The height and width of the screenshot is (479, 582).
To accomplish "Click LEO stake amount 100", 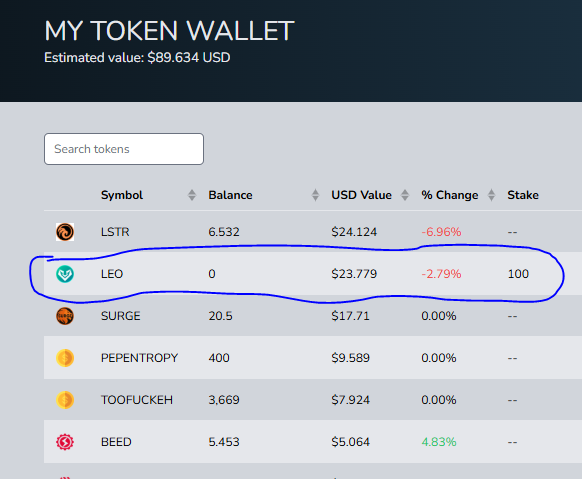I will pos(518,274).
